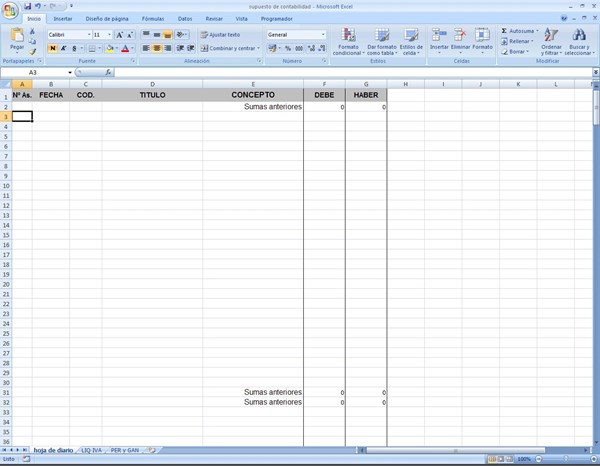
Task: Undo the last action
Action: (x=38, y=6)
